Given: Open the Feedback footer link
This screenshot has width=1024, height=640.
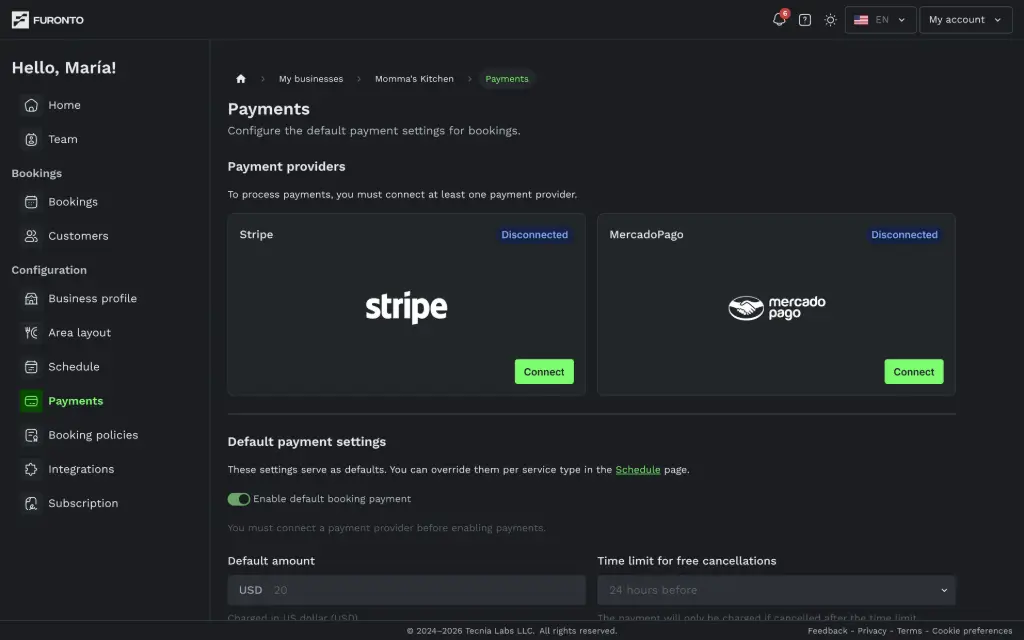Looking at the screenshot, I should [x=827, y=631].
